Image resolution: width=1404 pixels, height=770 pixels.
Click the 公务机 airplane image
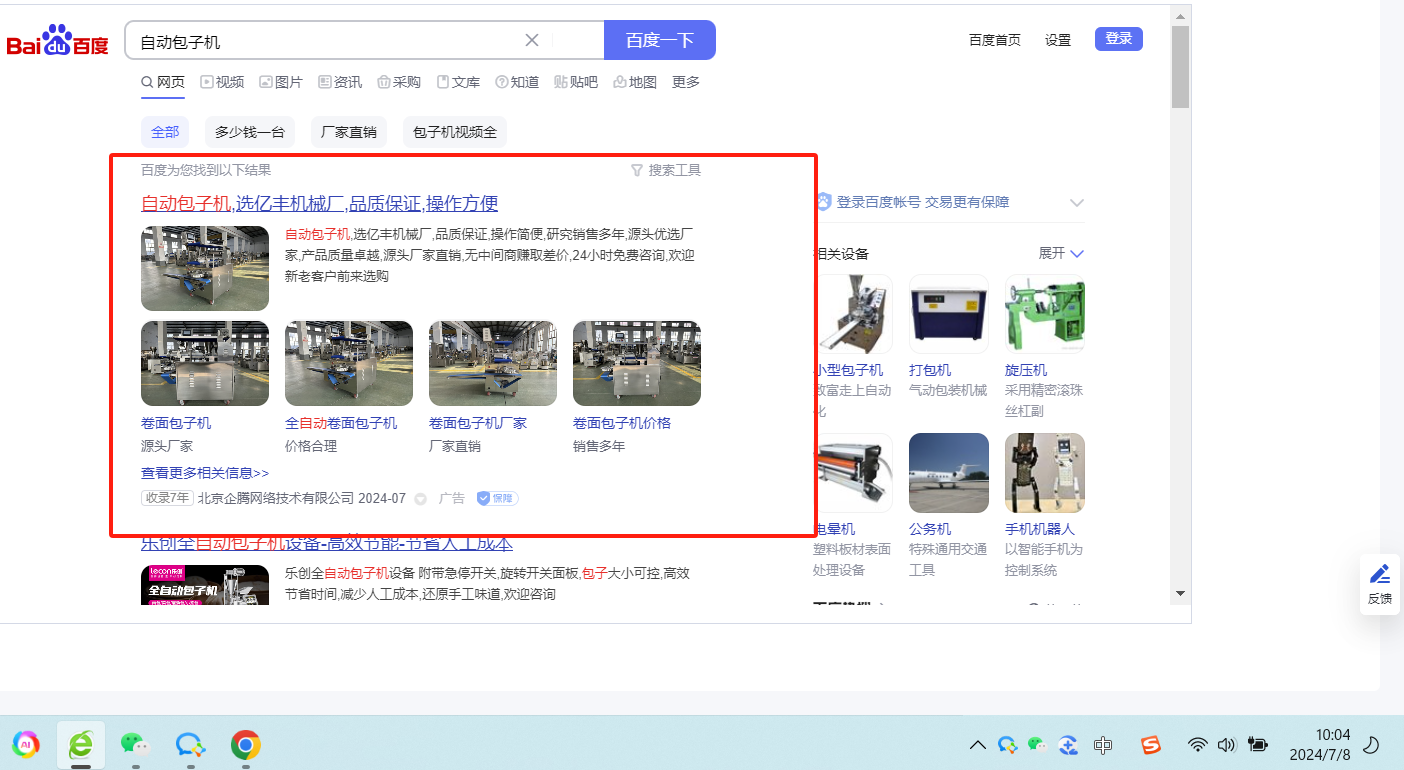[949, 473]
